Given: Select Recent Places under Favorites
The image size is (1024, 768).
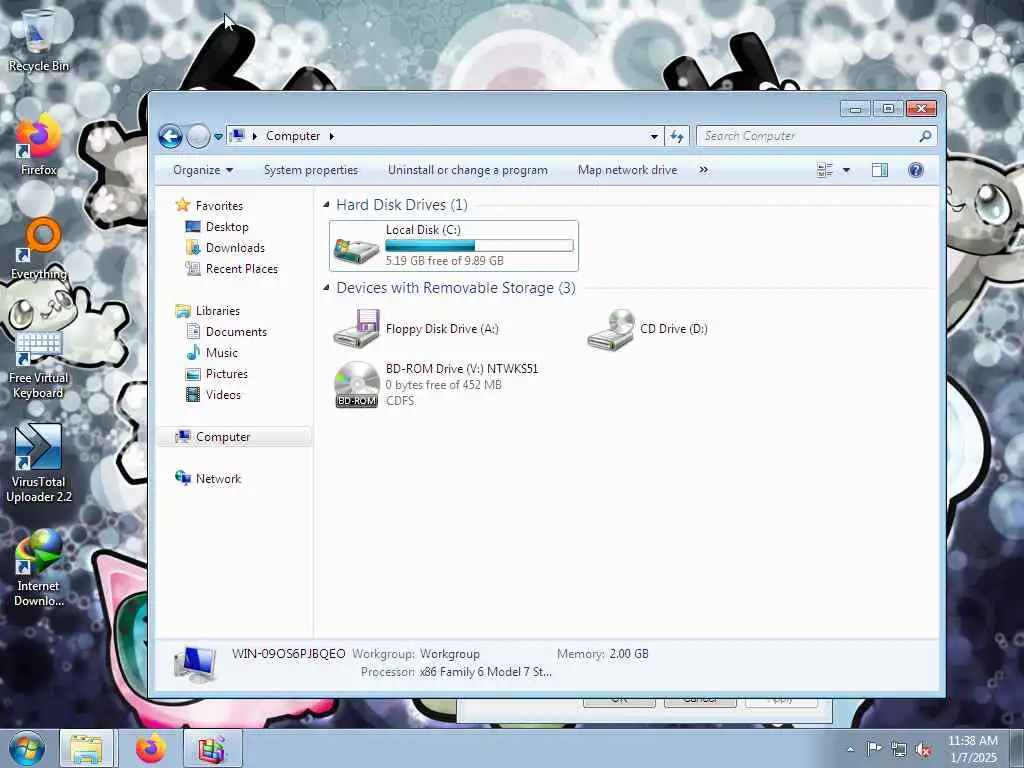Looking at the screenshot, I should coord(232,268).
